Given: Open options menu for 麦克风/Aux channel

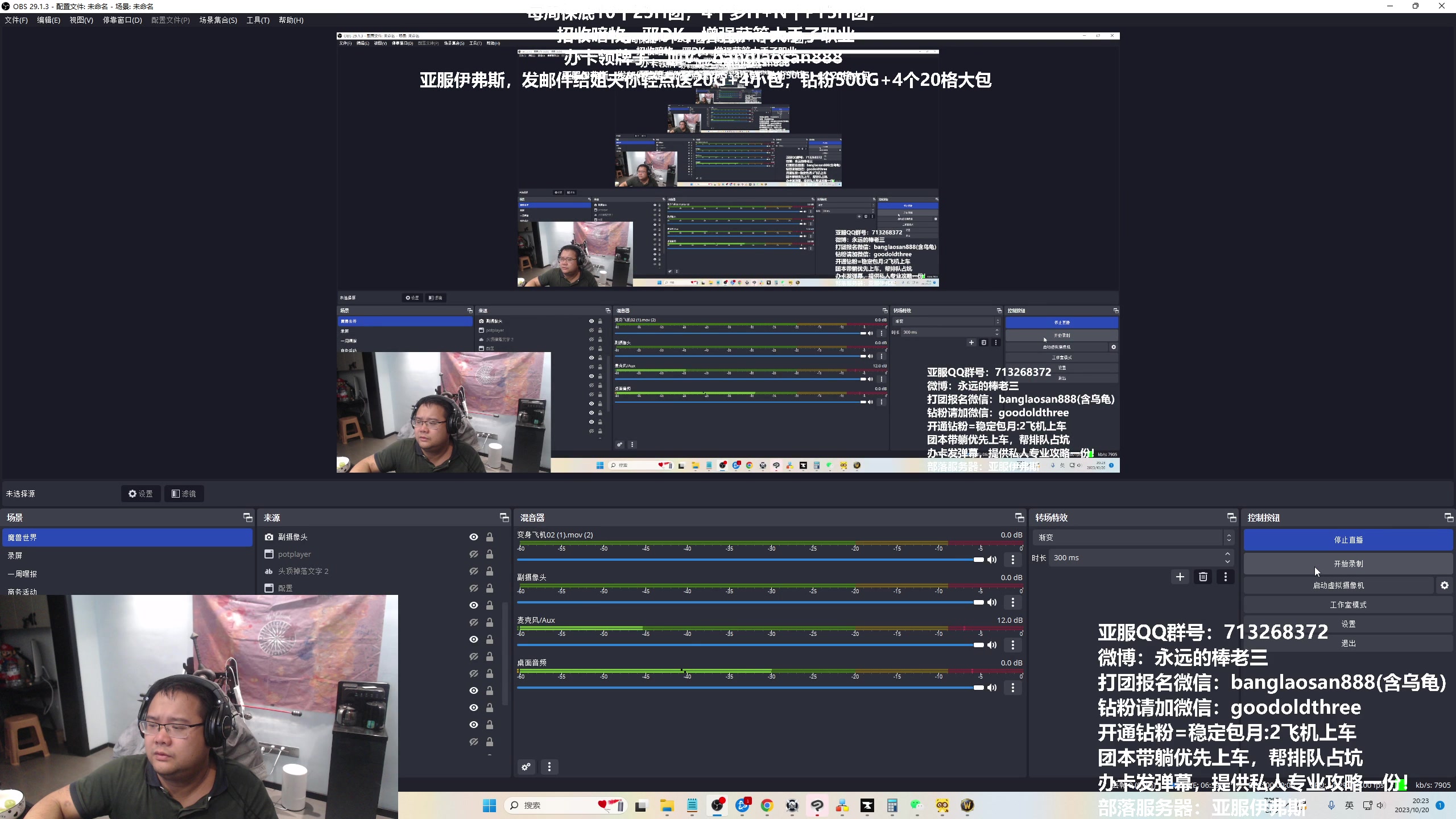Looking at the screenshot, I should (x=1012, y=645).
